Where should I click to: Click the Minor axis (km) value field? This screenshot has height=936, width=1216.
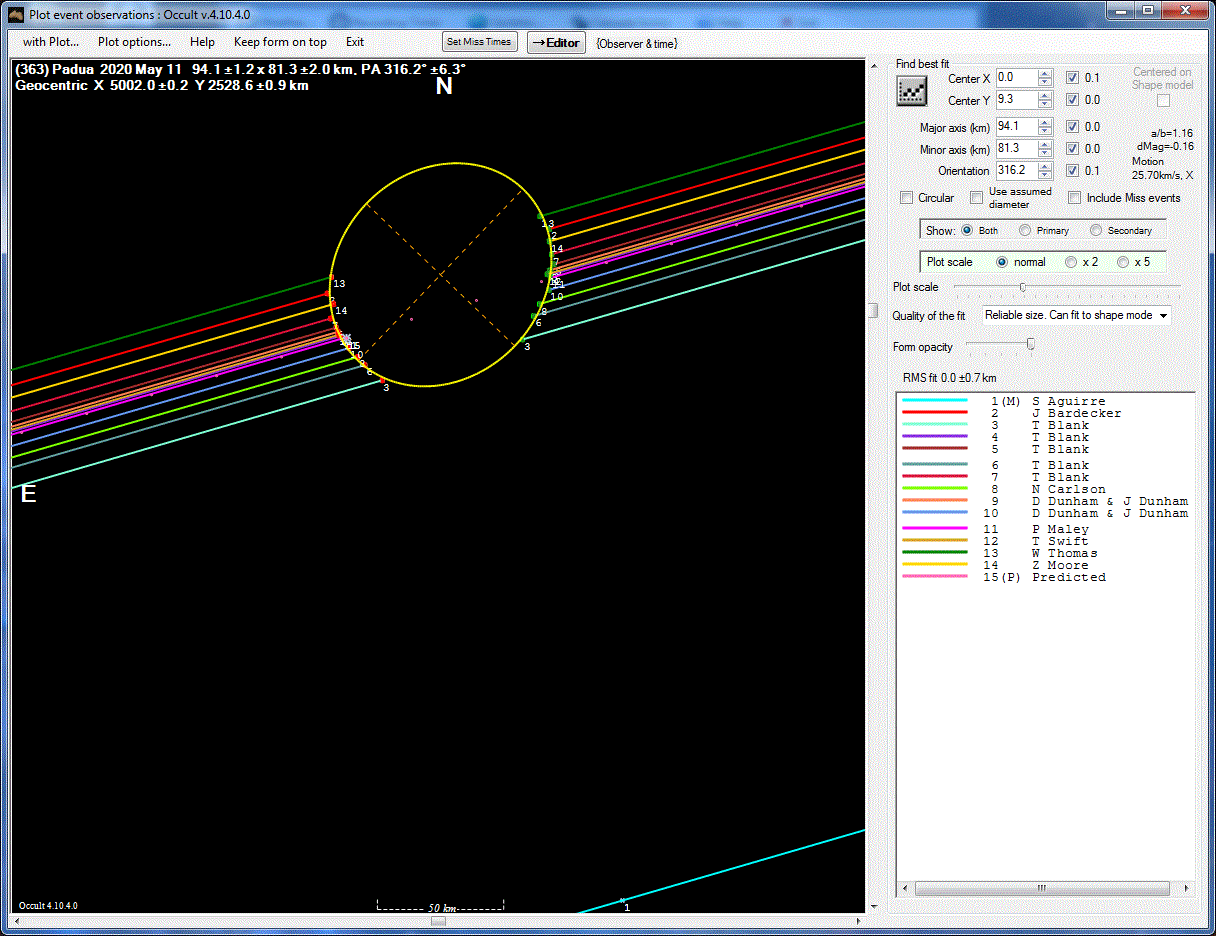point(1016,149)
